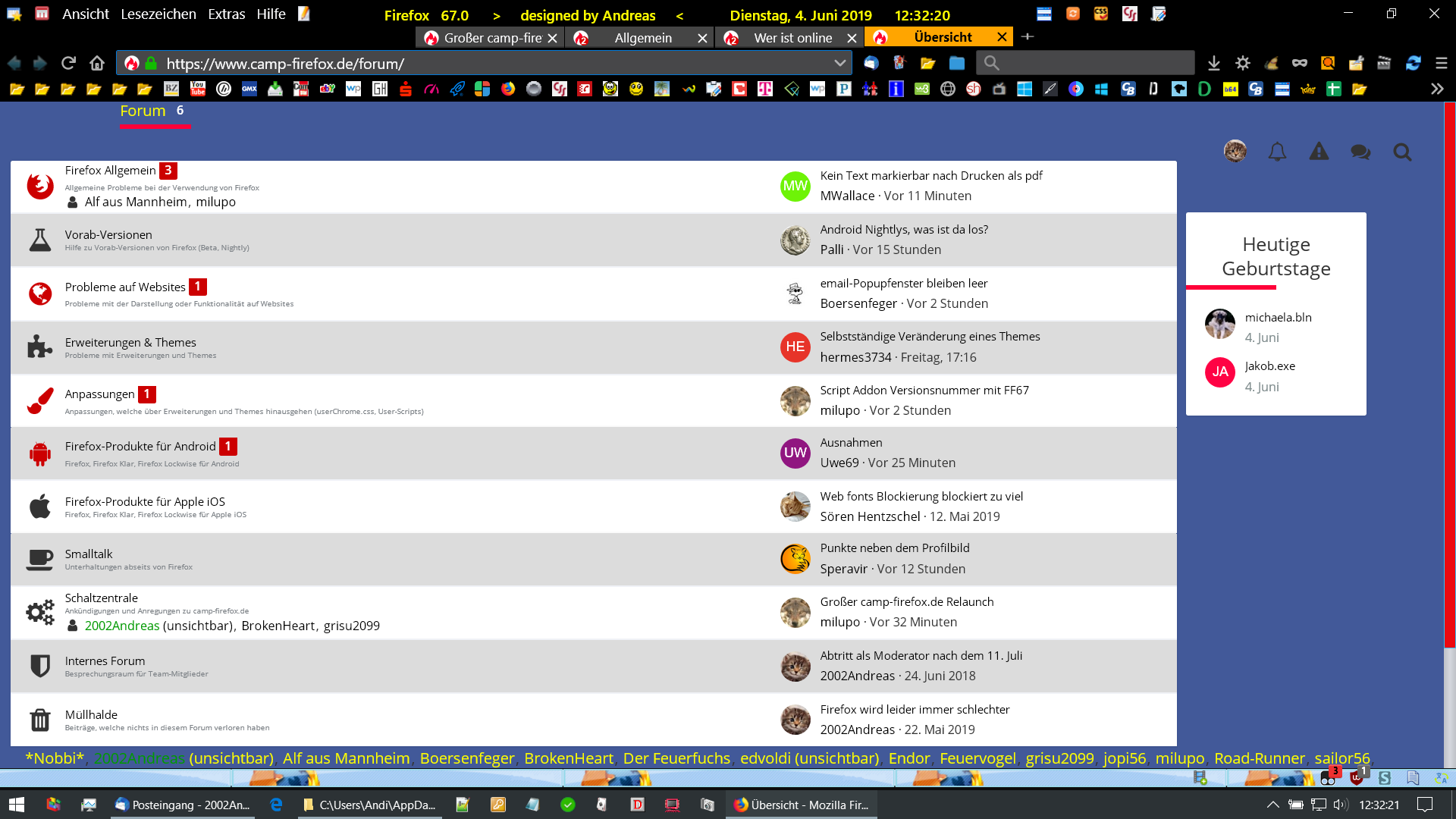Open conversations speech bubble icon
This screenshot has width=1456, height=819.
(x=1360, y=152)
